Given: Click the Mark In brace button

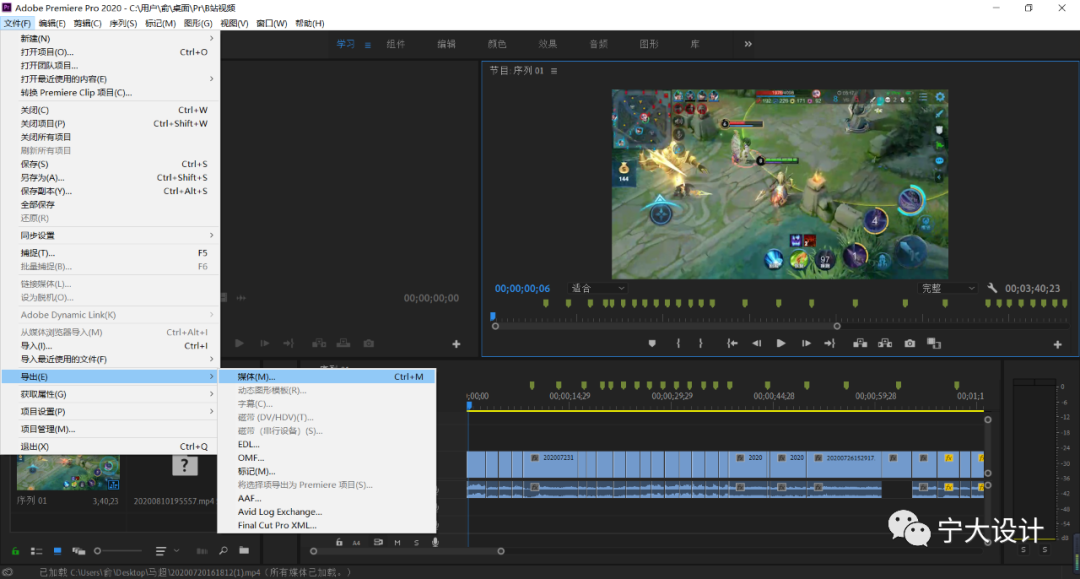Looking at the screenshot, I should pos(678,344).
